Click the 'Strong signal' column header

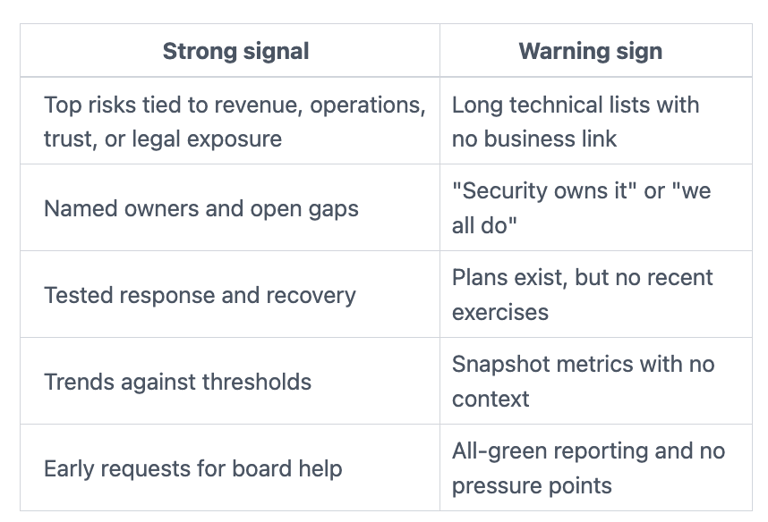tap(236, 52)
